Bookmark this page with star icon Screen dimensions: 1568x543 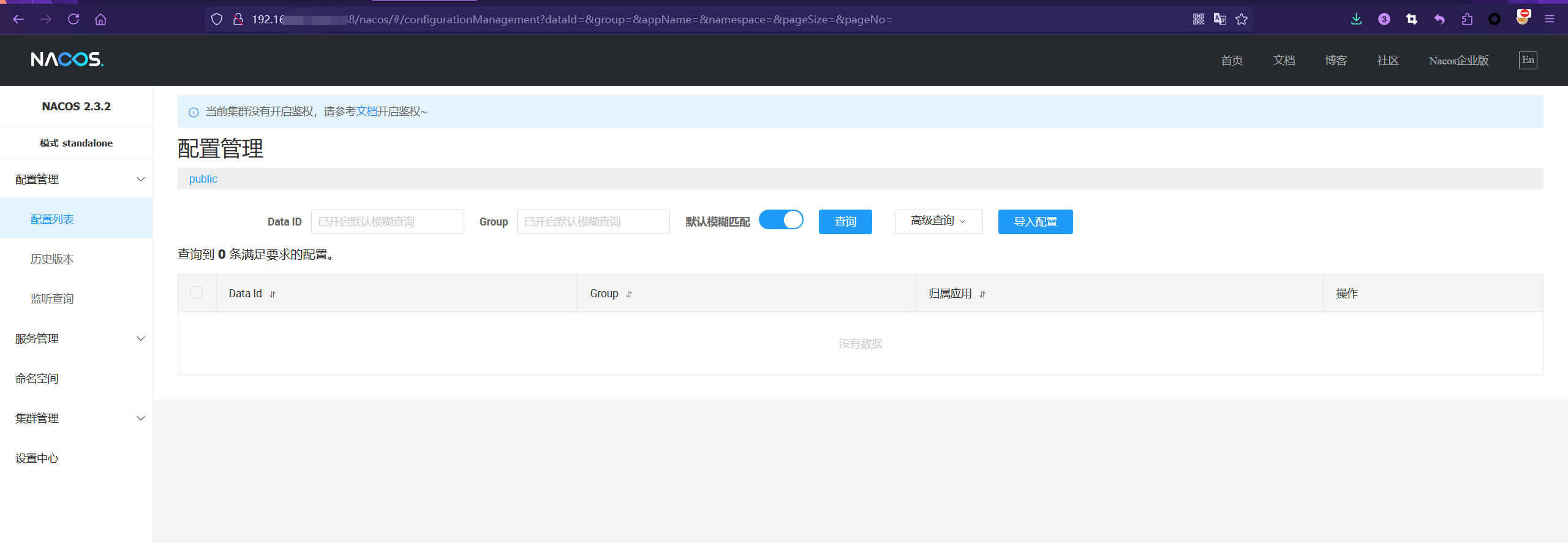(x=1242, y=19)
